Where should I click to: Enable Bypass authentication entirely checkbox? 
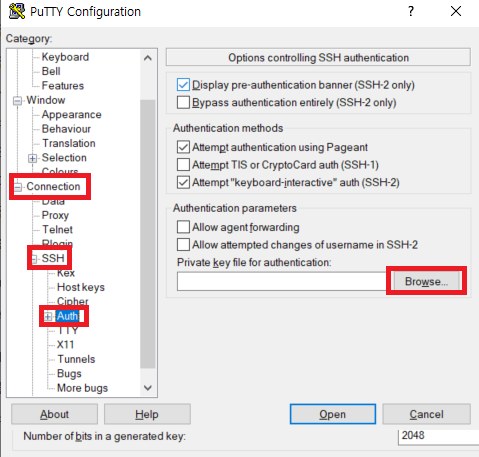point(183,102)
